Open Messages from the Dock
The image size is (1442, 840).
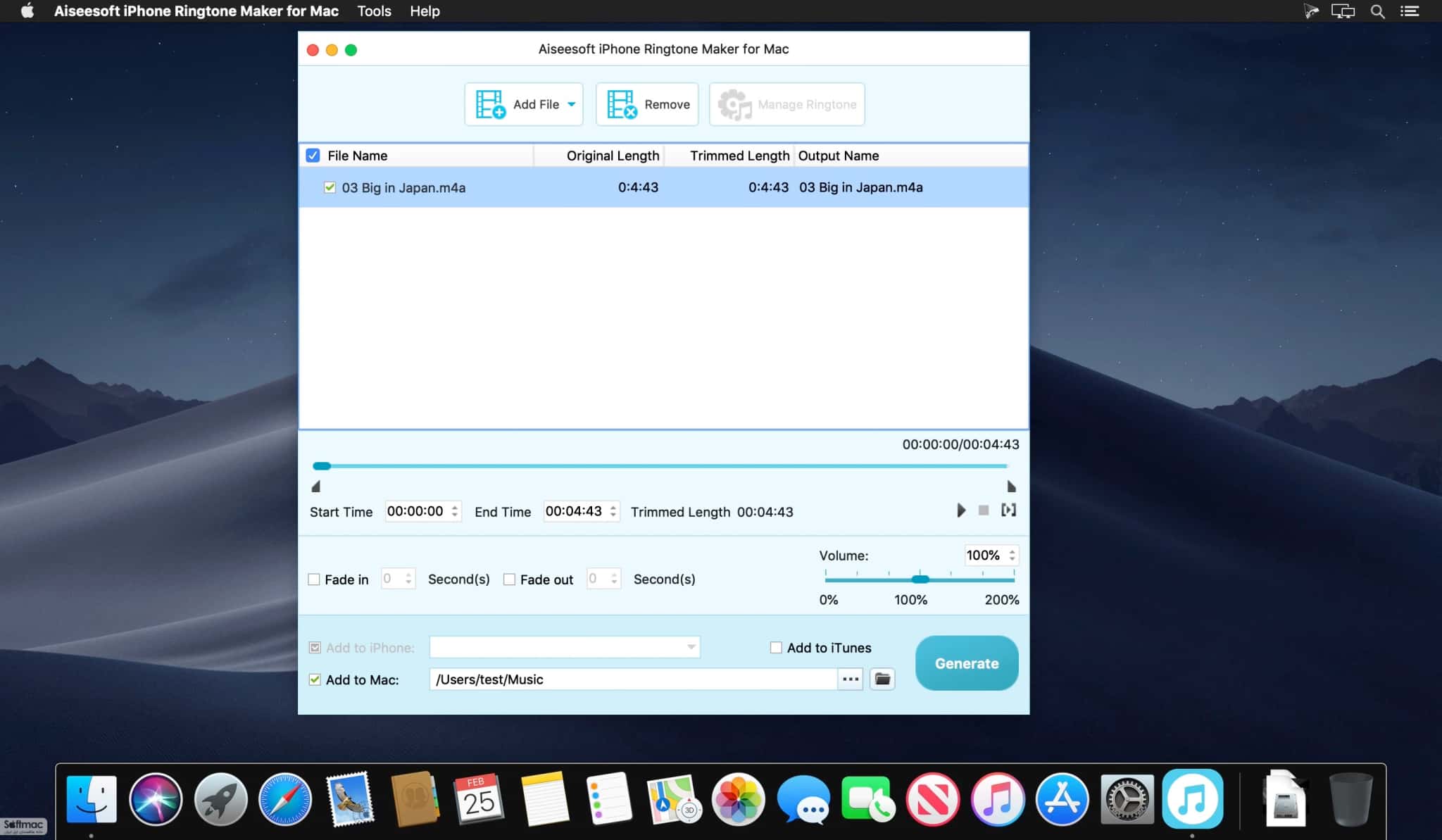click(803, 799)
